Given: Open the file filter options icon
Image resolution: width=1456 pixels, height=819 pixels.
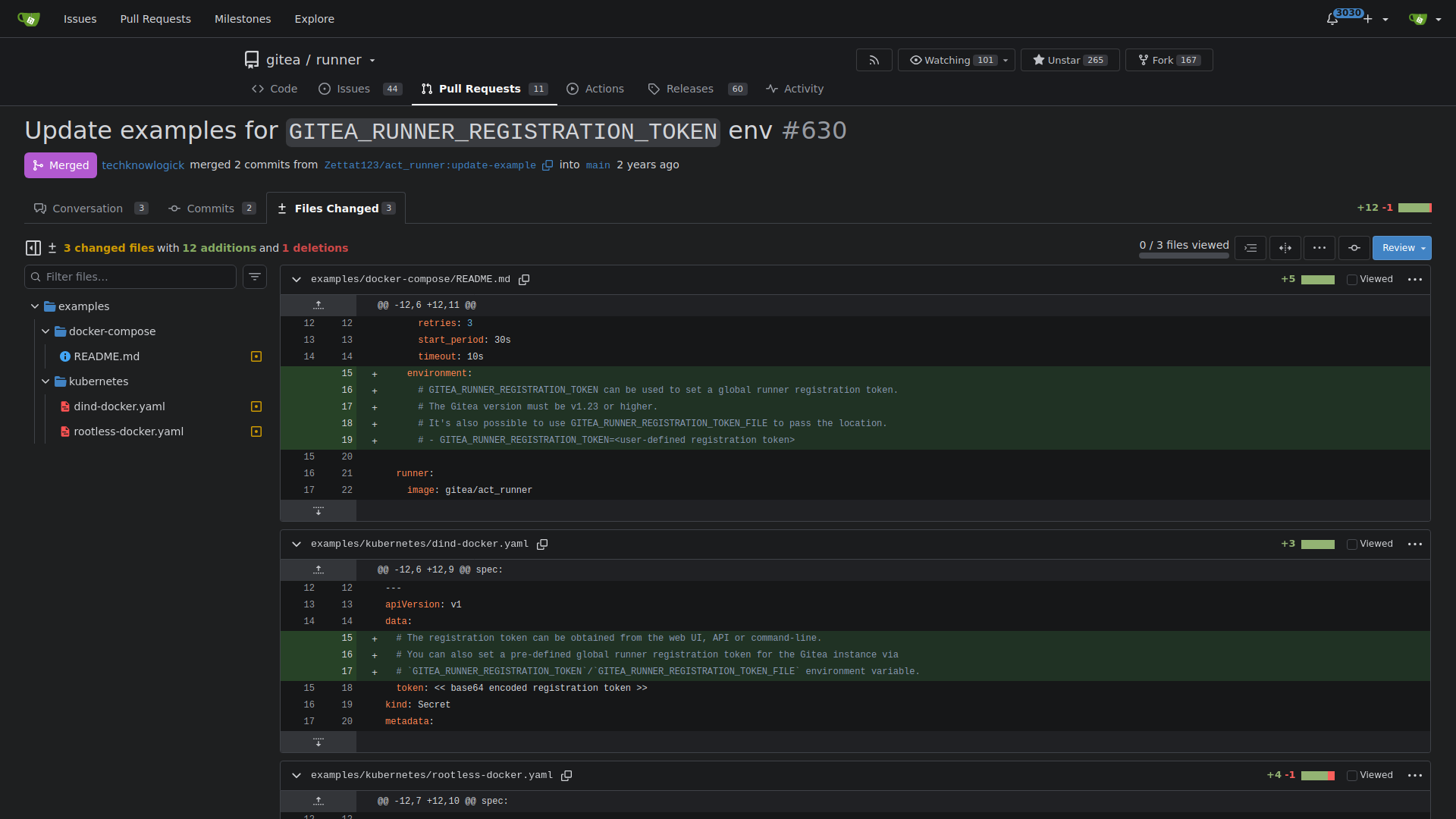Looking at the screenshot, I should pos(255,277).
